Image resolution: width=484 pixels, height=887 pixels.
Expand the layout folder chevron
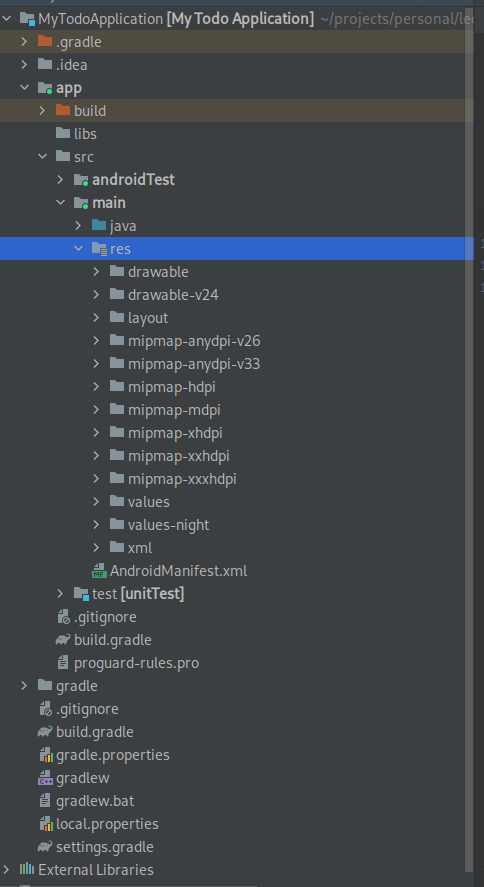97,318
